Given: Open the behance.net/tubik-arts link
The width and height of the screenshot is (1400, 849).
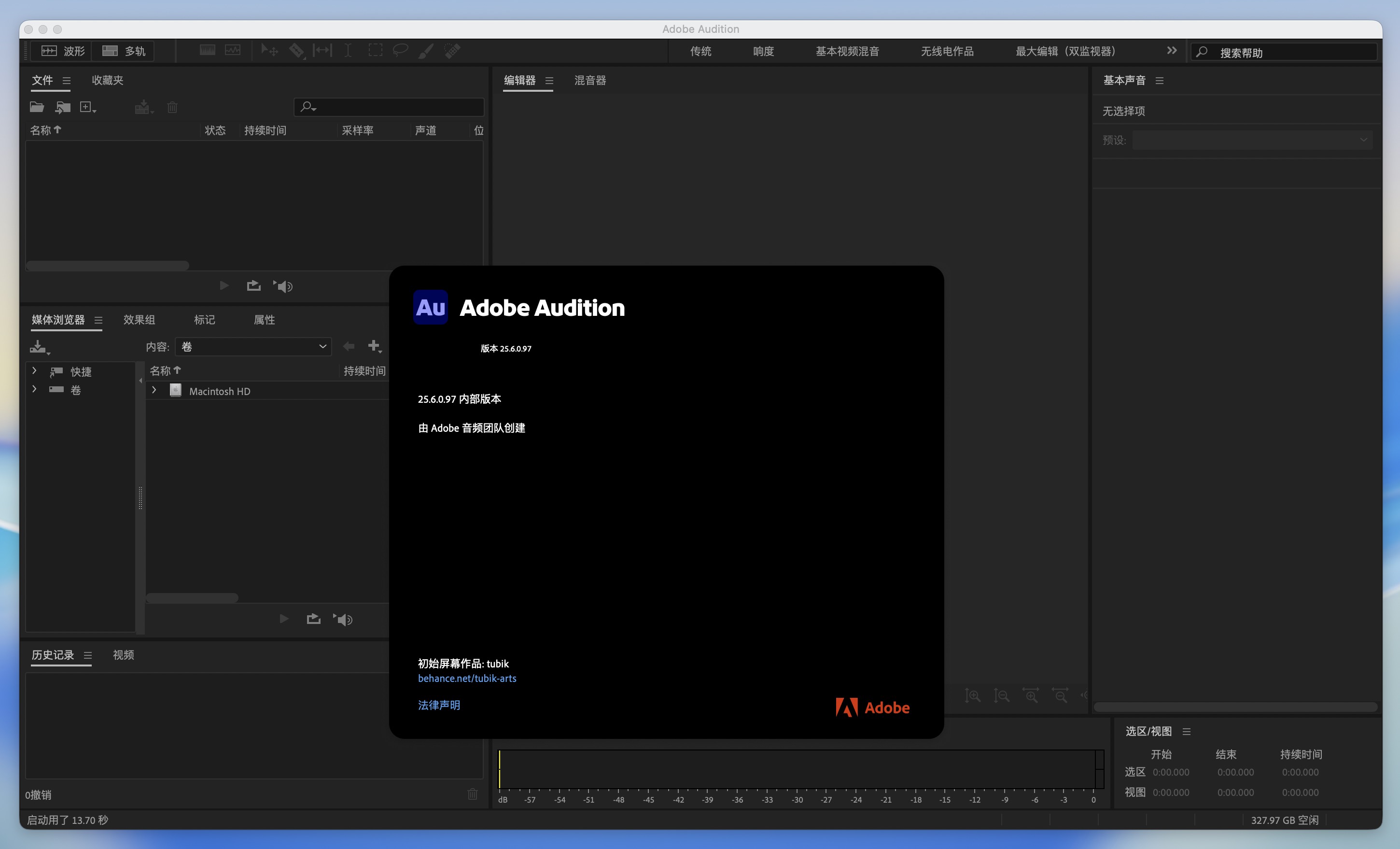Looking at the screenshot, I should tap(466, 678).
